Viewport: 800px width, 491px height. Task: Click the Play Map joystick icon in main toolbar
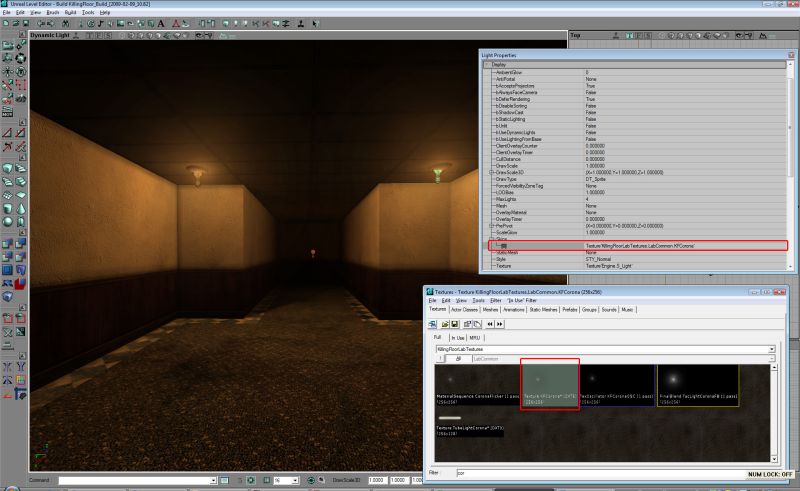coord(301,23)
